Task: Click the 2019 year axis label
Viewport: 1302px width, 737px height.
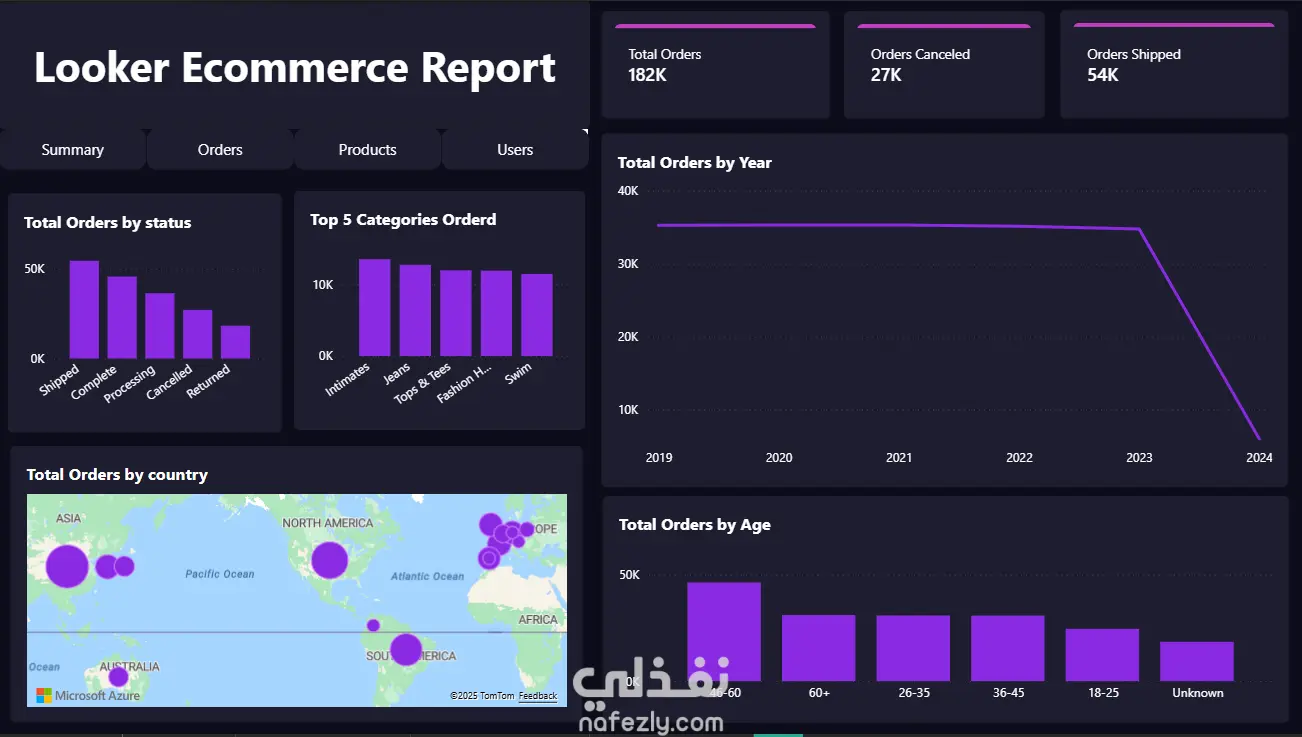Action: click(659, 458)
